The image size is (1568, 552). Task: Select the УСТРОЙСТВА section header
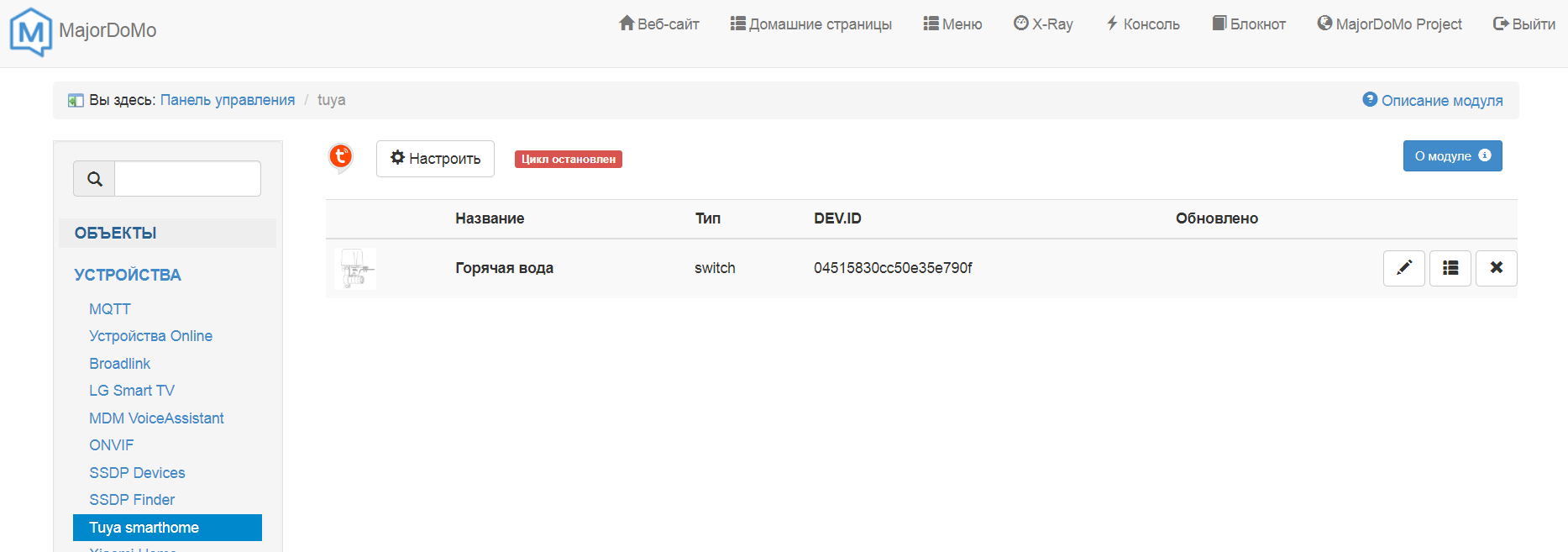(x=128, y=275)
